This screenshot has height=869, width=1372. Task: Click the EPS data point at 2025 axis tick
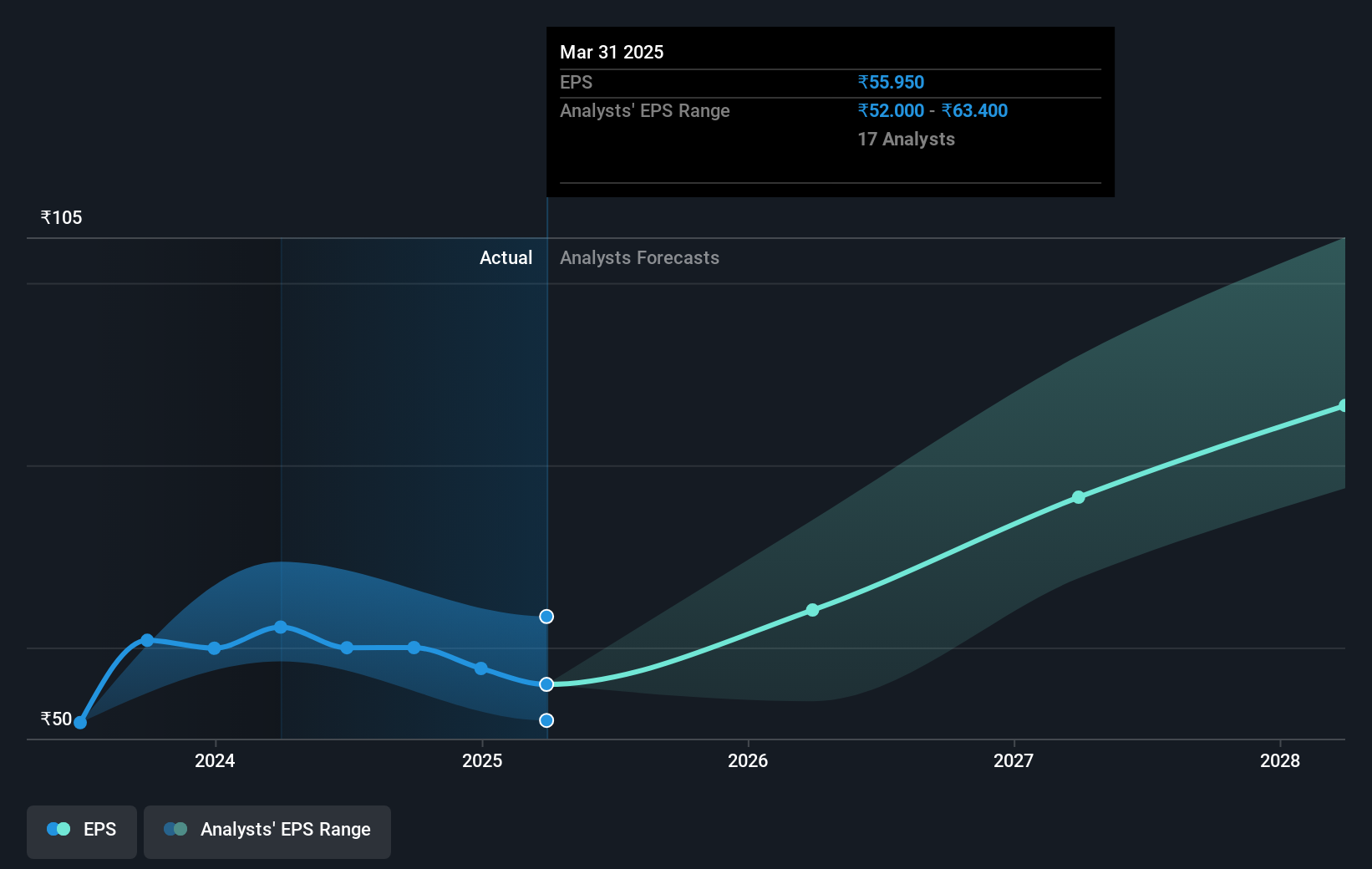point(481,668)
